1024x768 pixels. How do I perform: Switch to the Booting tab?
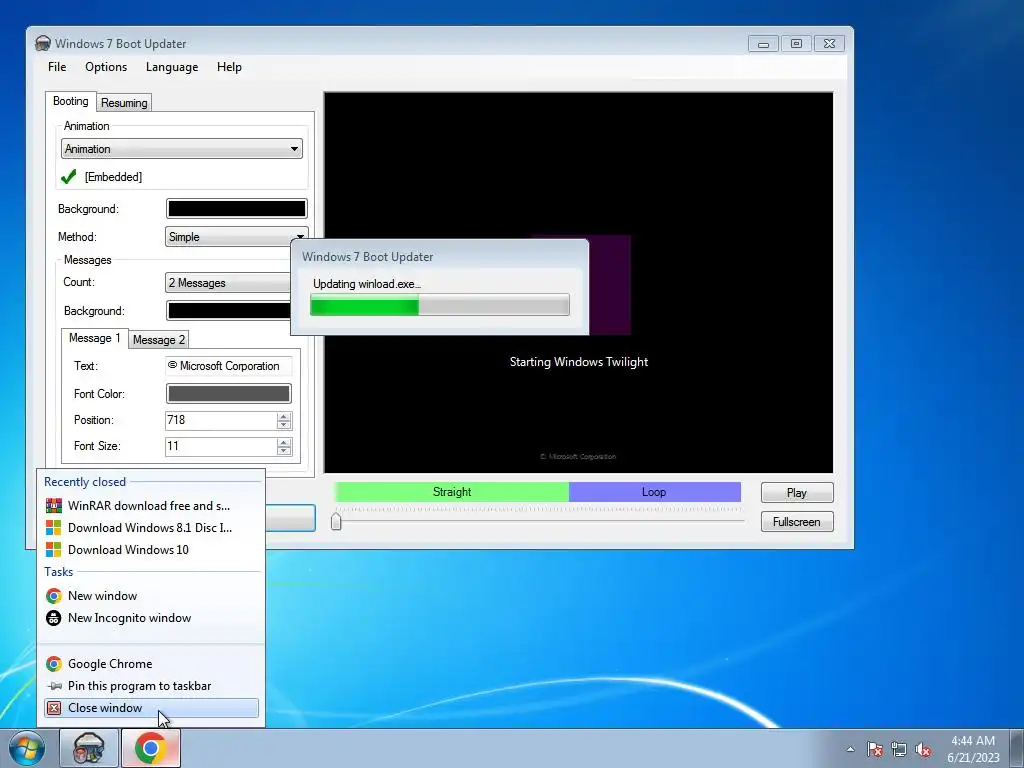point(71,101)
